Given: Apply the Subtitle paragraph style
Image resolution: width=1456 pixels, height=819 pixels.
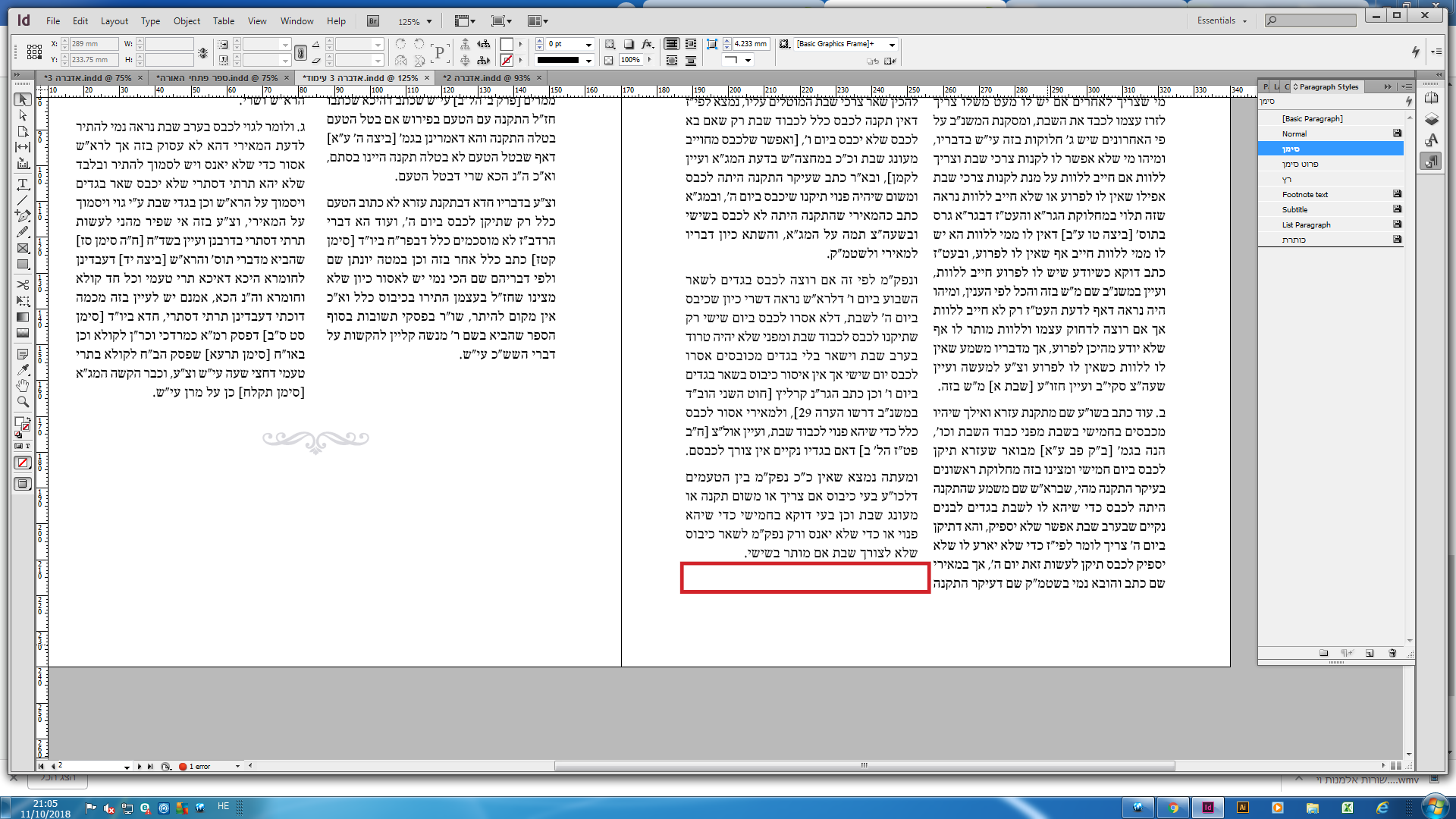Looking at the screenshot, I should pyautogui.click(x=1294, y=210).
